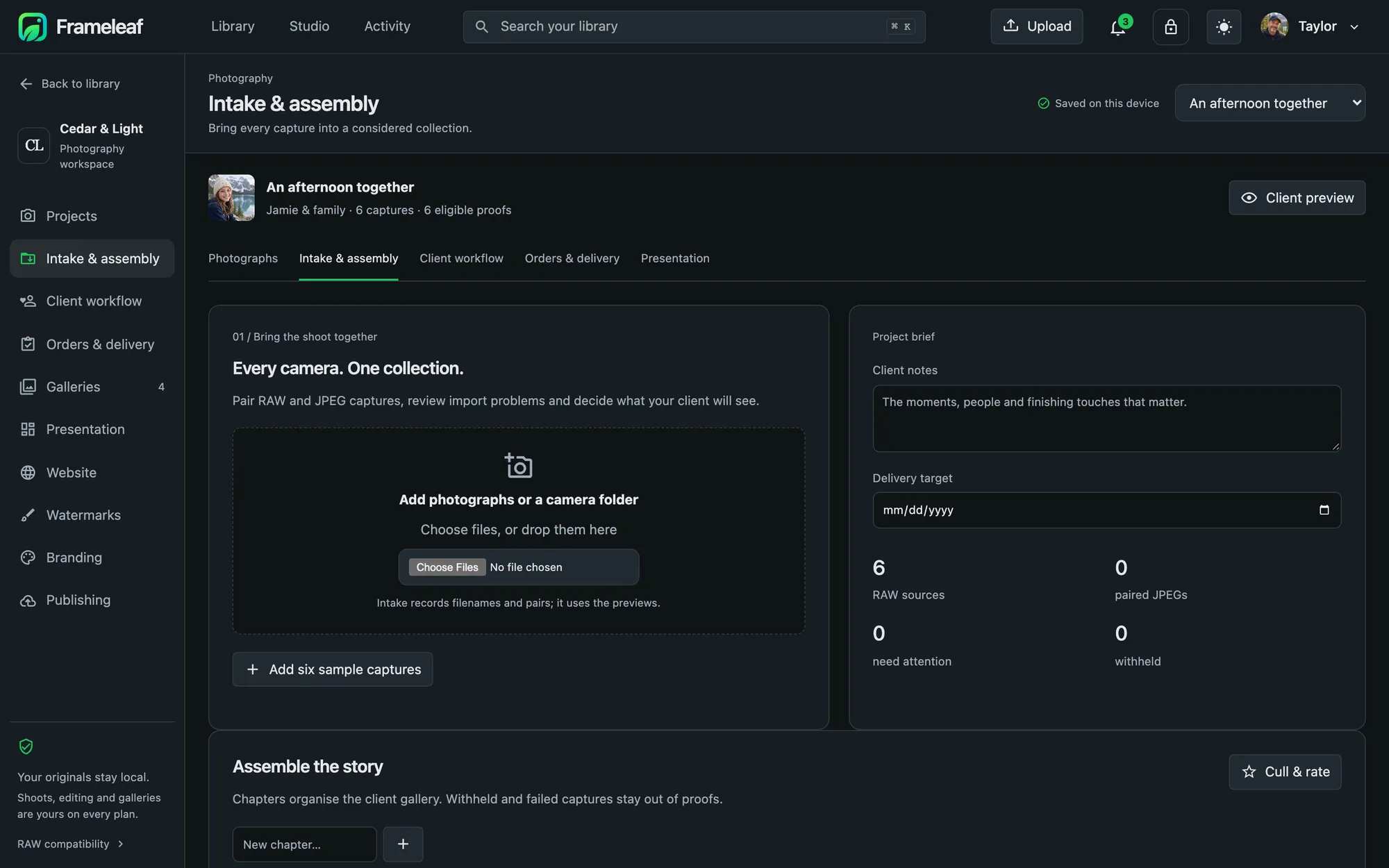Image resolution: width=1389 pixels, height=868 pixels.
Task: Focus the Search your library field
Action: point(694,26)
